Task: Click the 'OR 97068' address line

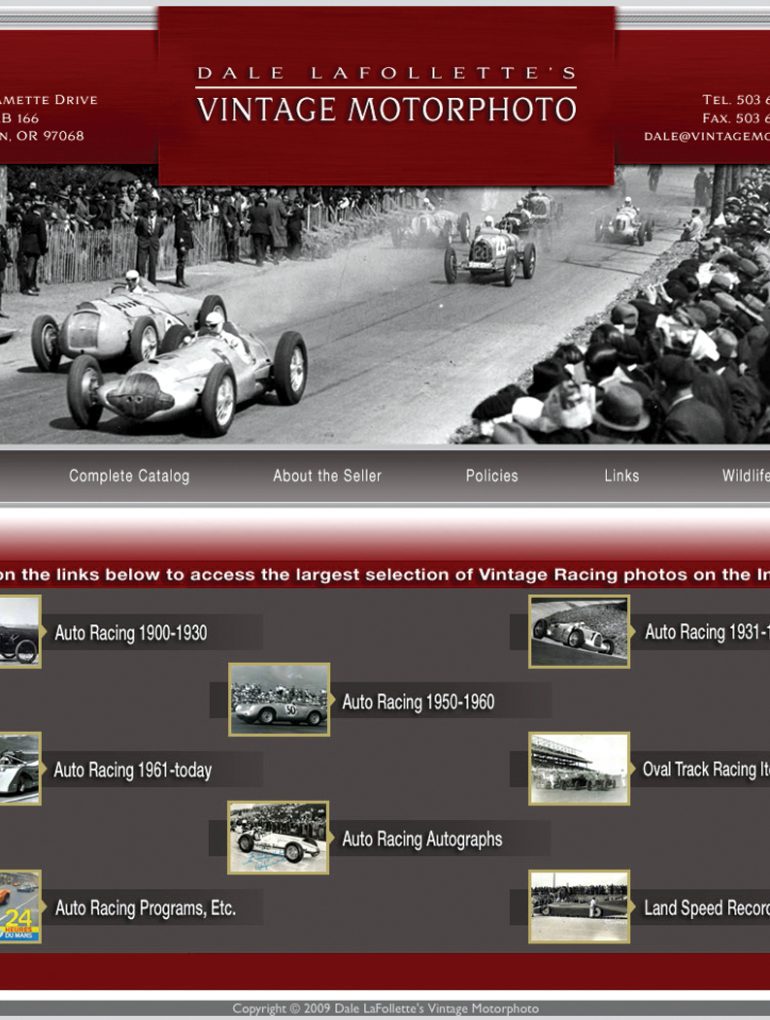Action: click(42, 136)
